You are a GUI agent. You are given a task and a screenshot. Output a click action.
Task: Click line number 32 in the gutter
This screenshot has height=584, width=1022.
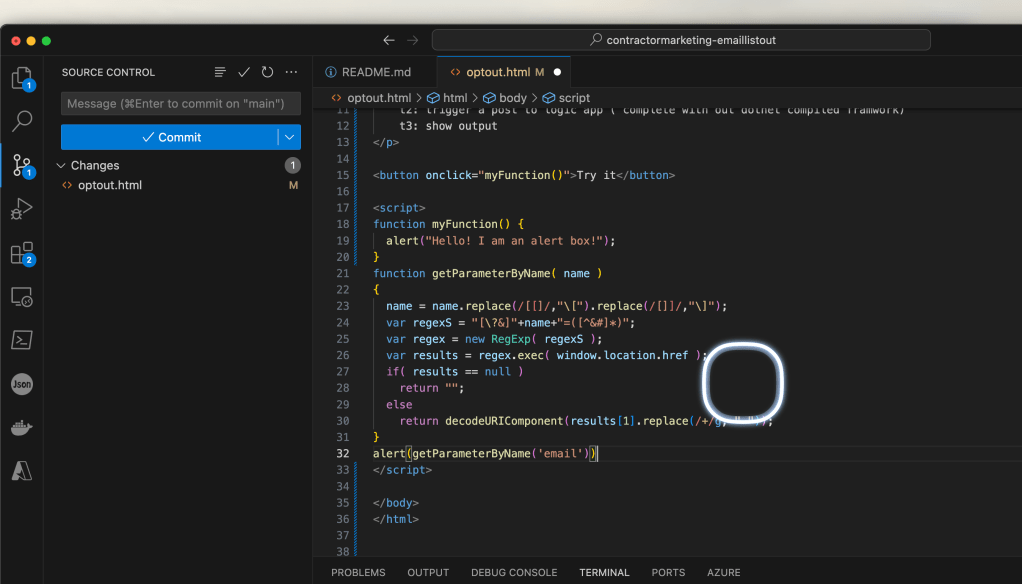pyautogui.click(x=343, y=454)
